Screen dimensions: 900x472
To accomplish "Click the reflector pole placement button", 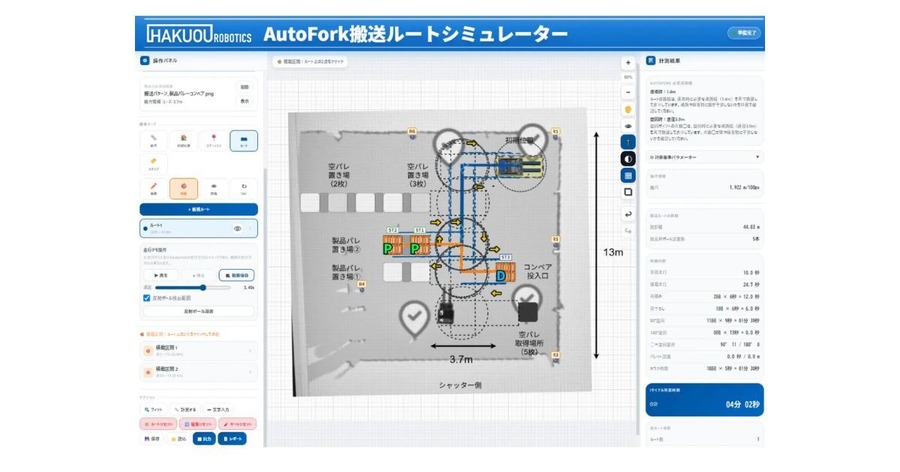I will click(199, 311).
